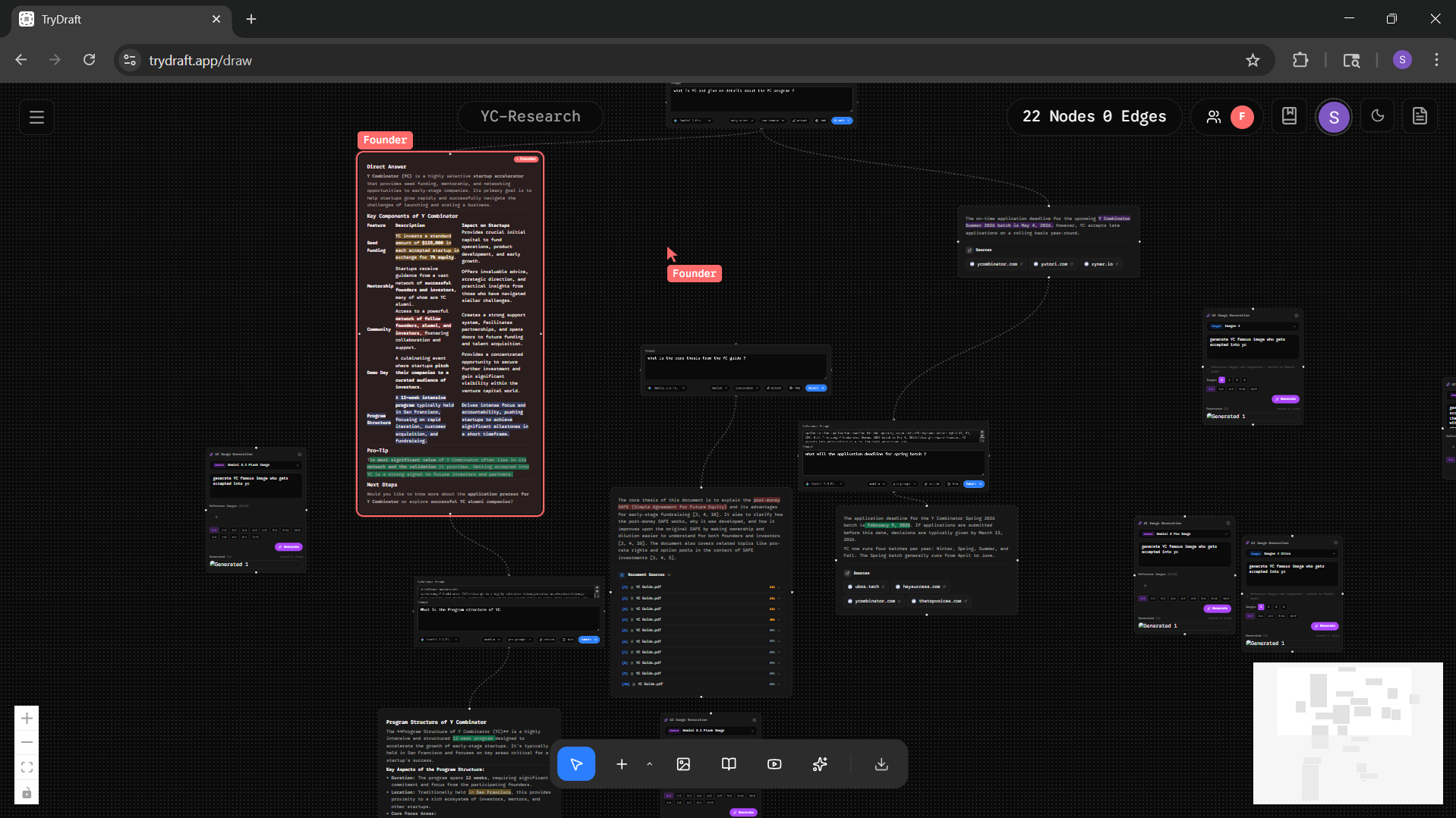The width and height of the screenshot is (1456, 818).
Task: Open the S user profile avatar in app
Action: coord(1334,117)
